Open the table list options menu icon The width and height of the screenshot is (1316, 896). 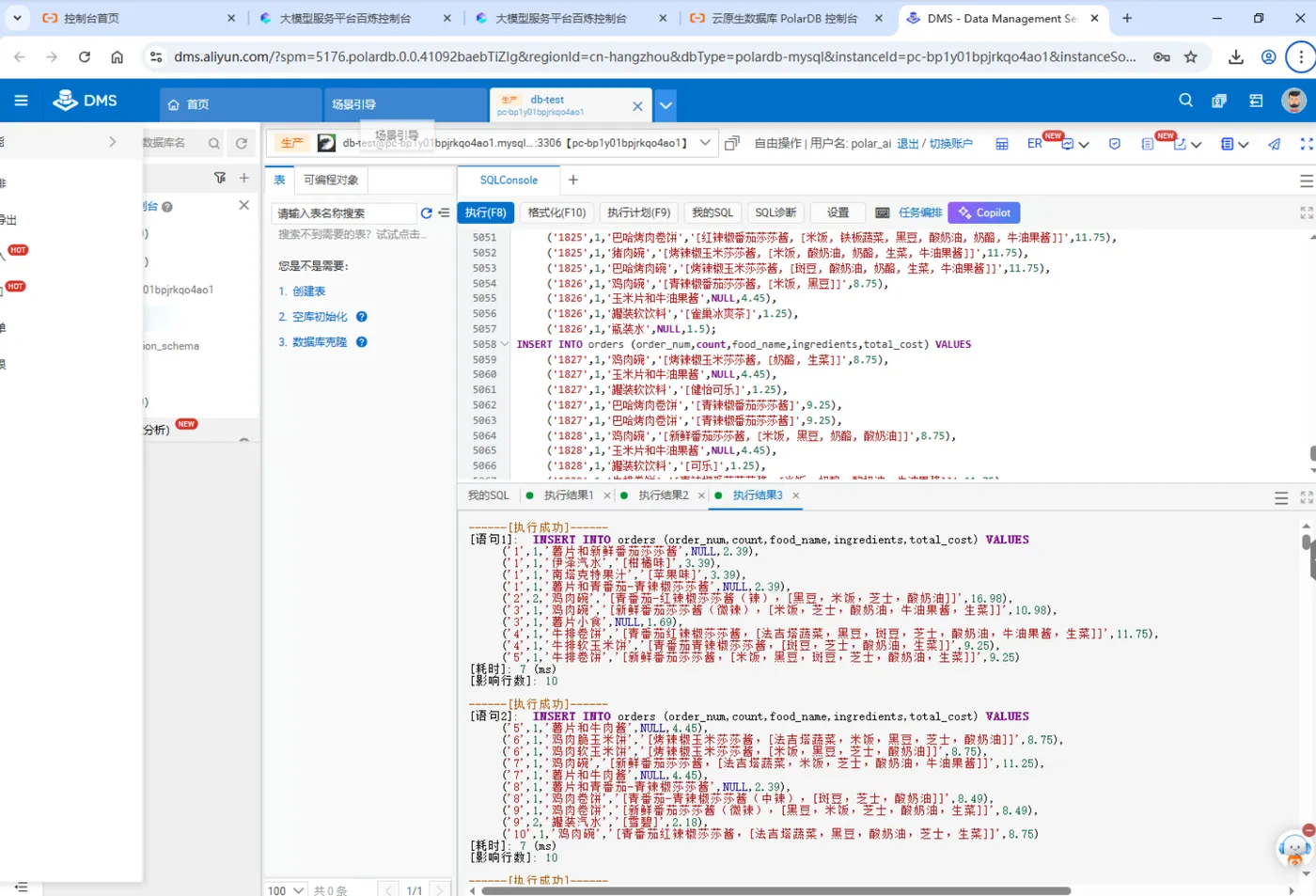pyautogui.click(x=444, y=213)
